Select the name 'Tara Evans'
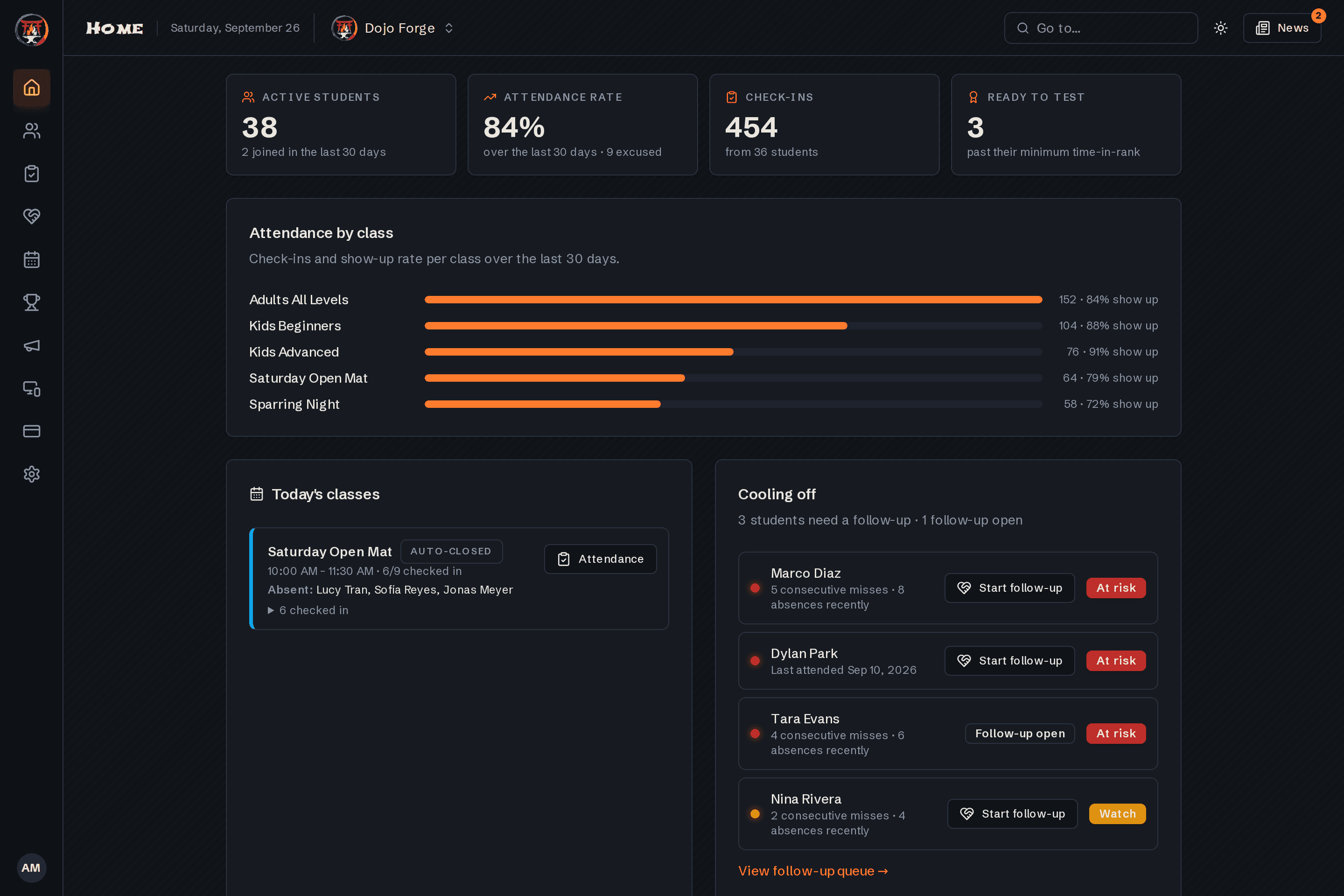The height and width of the screenshot is (896, 1344). (805, 719)
